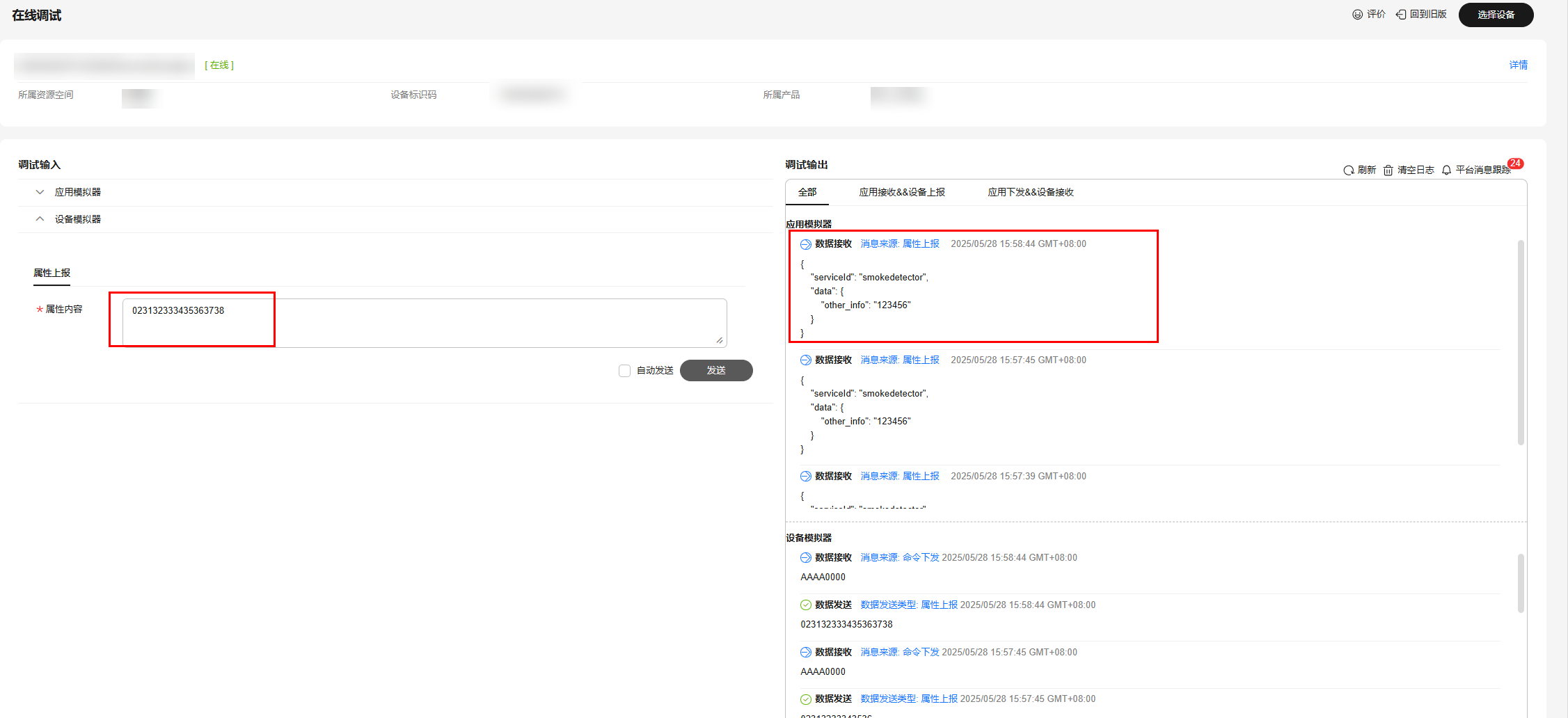The width and height of the screenshot is (1568, 718).
Task: Click the 回到旧版 return icon
Action: coord(1401,15)
